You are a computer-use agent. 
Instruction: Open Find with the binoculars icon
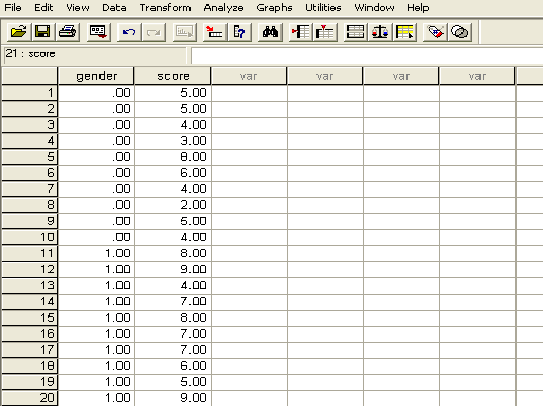pos(270,32)
